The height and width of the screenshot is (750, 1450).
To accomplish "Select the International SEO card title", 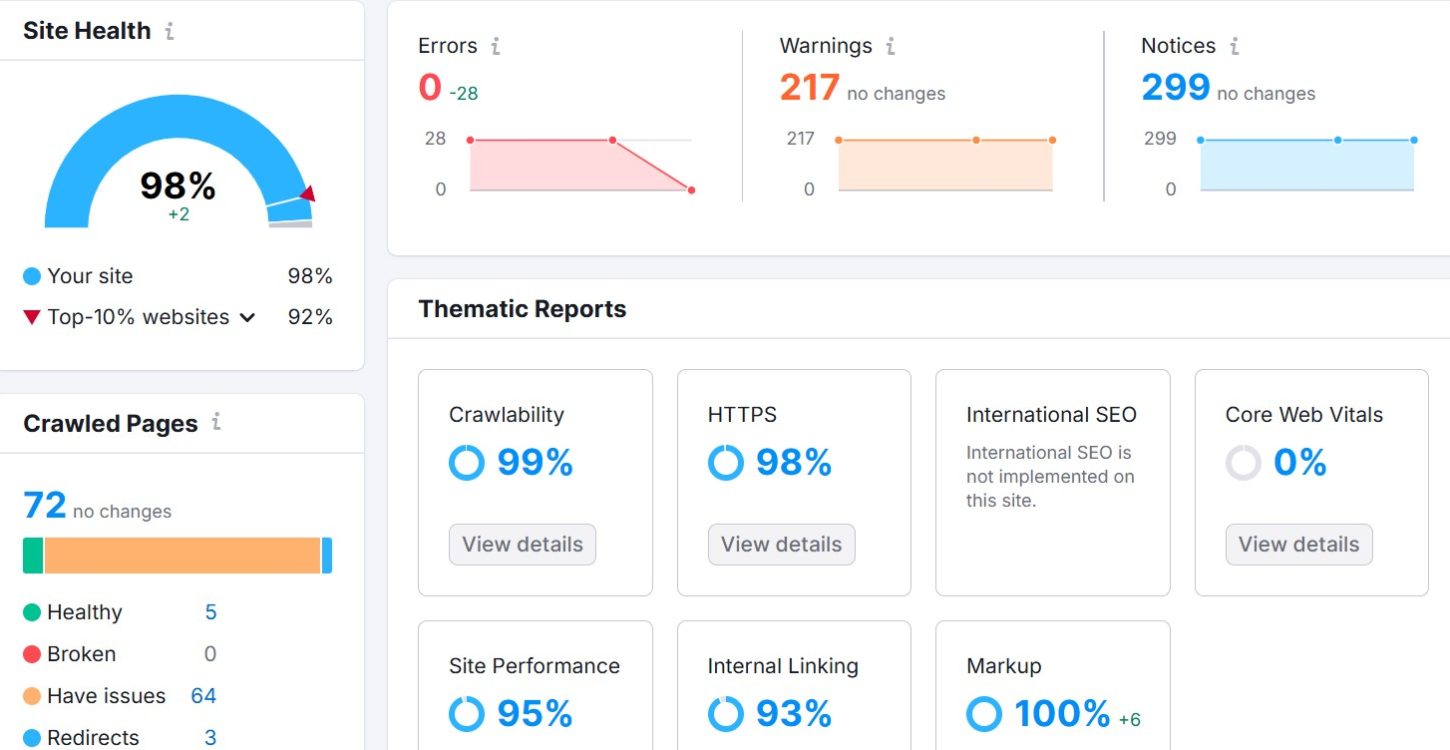I will point(1051,415).
